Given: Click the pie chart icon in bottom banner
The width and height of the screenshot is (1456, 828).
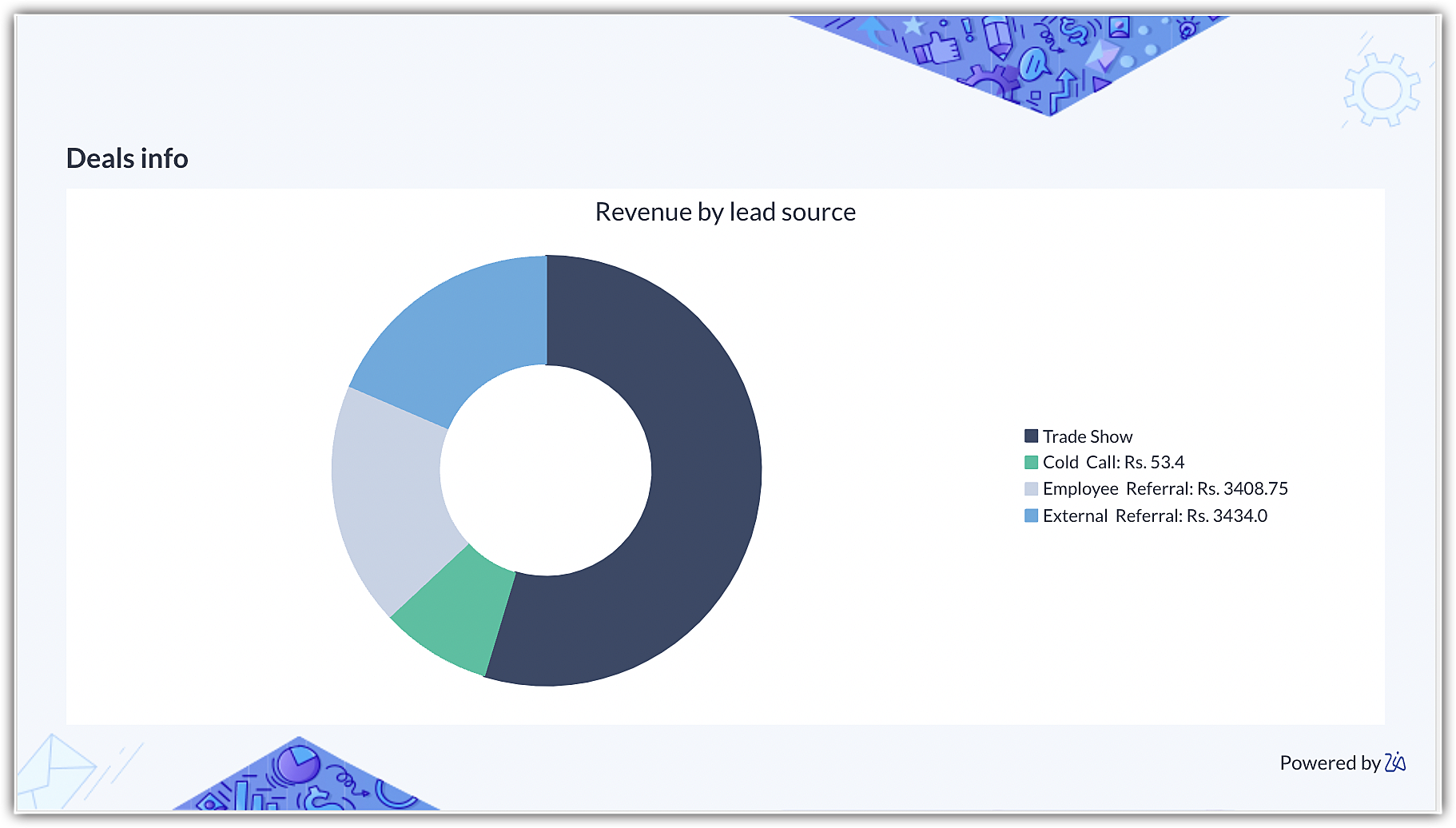Looking at the screenshot, I should [x=297, y=764].
